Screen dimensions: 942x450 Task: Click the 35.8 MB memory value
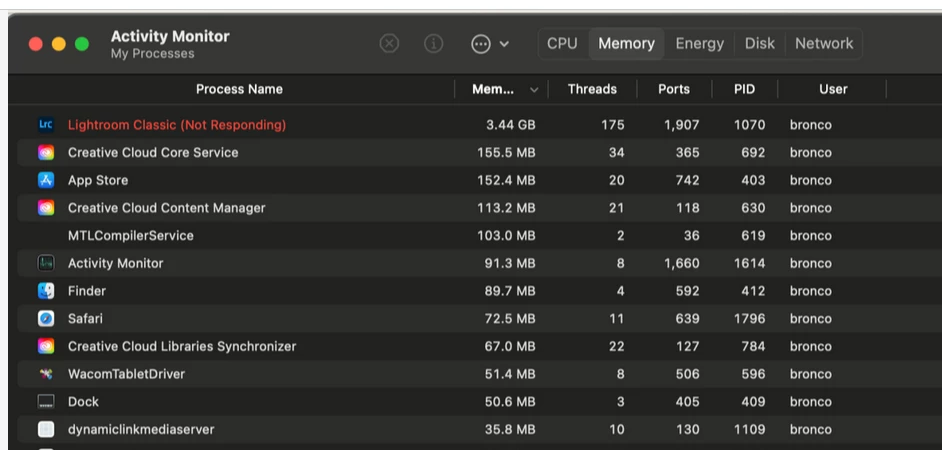pyautogui.click(x=510, y=429)
